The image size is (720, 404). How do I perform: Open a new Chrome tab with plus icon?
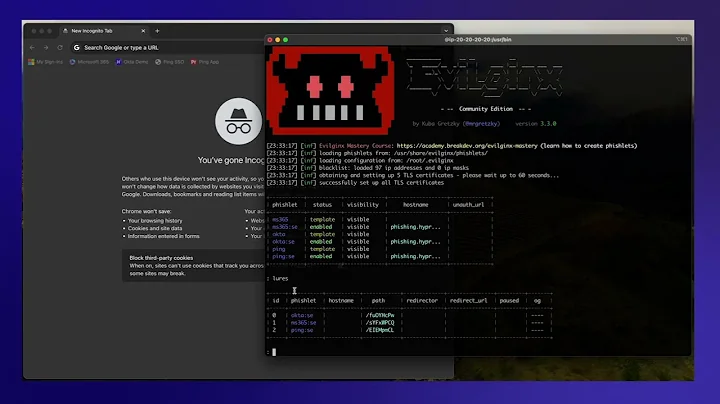coord(158,31)
